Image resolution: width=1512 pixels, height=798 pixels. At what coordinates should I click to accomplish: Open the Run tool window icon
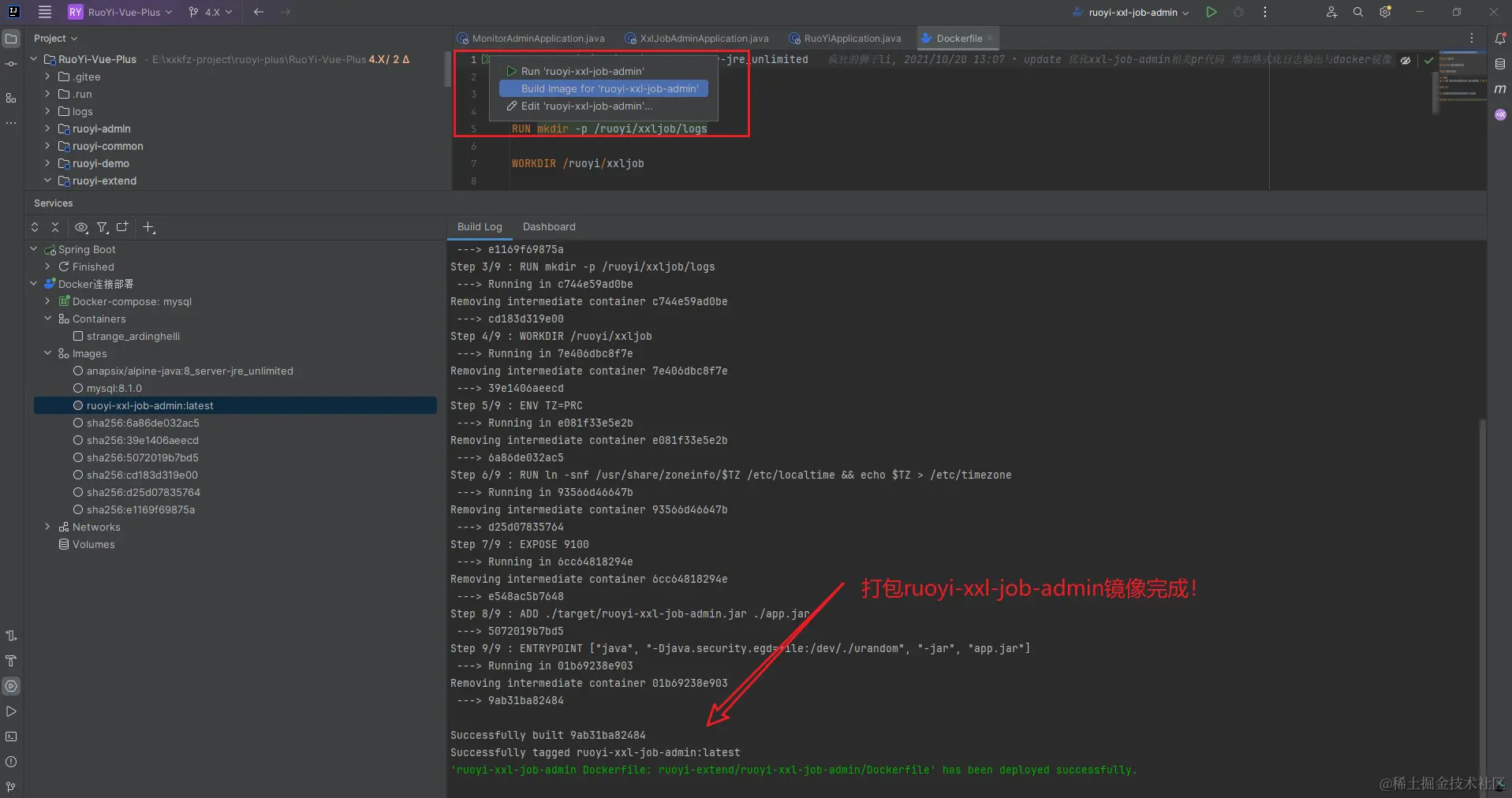tap(11, 711)
